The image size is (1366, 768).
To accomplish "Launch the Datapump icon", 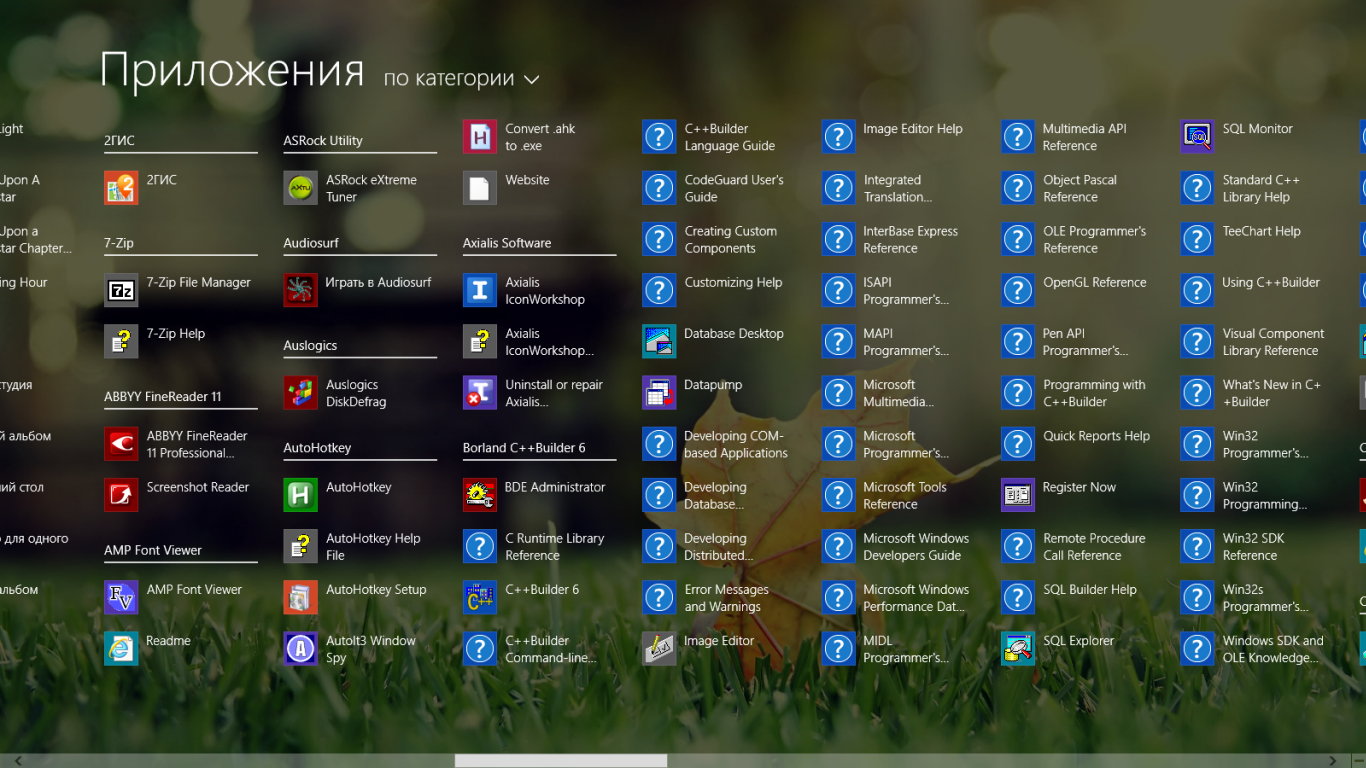I will coord(659,393).
